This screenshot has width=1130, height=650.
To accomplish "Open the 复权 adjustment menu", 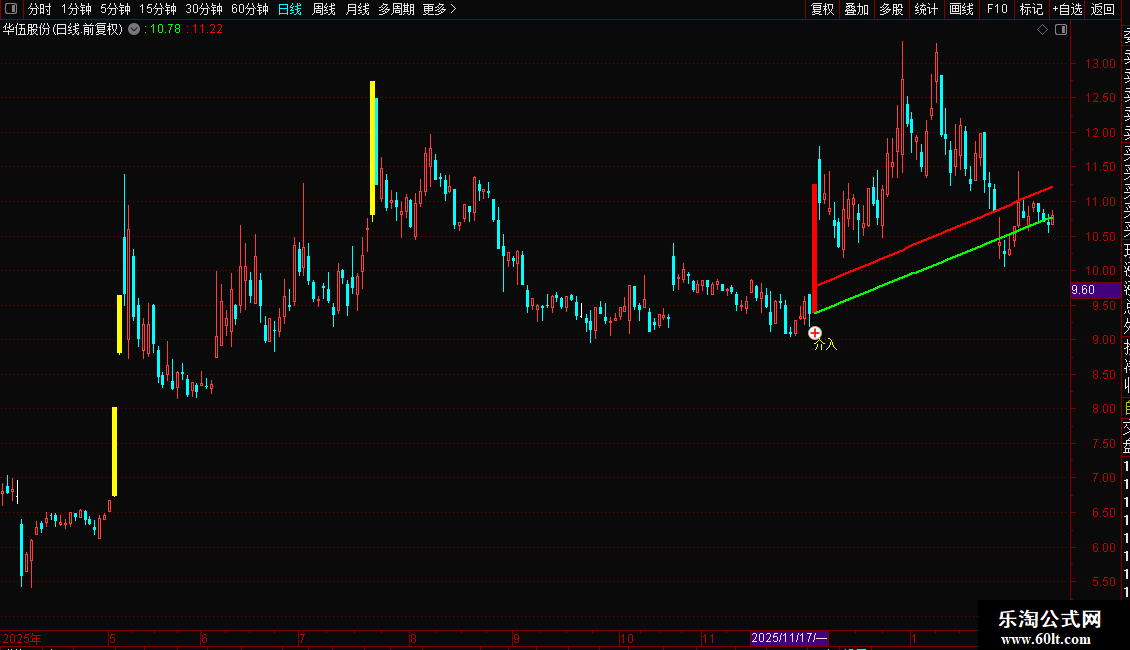I will tap(822, 9).
